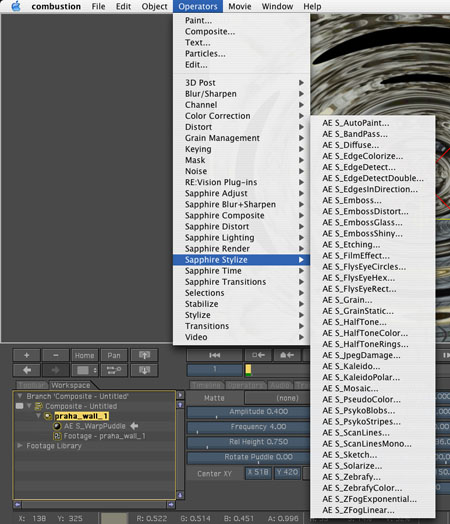Viewport: 450px width, 524px height.
Task: Click the go to previous mark button
Action: (287, 355)
